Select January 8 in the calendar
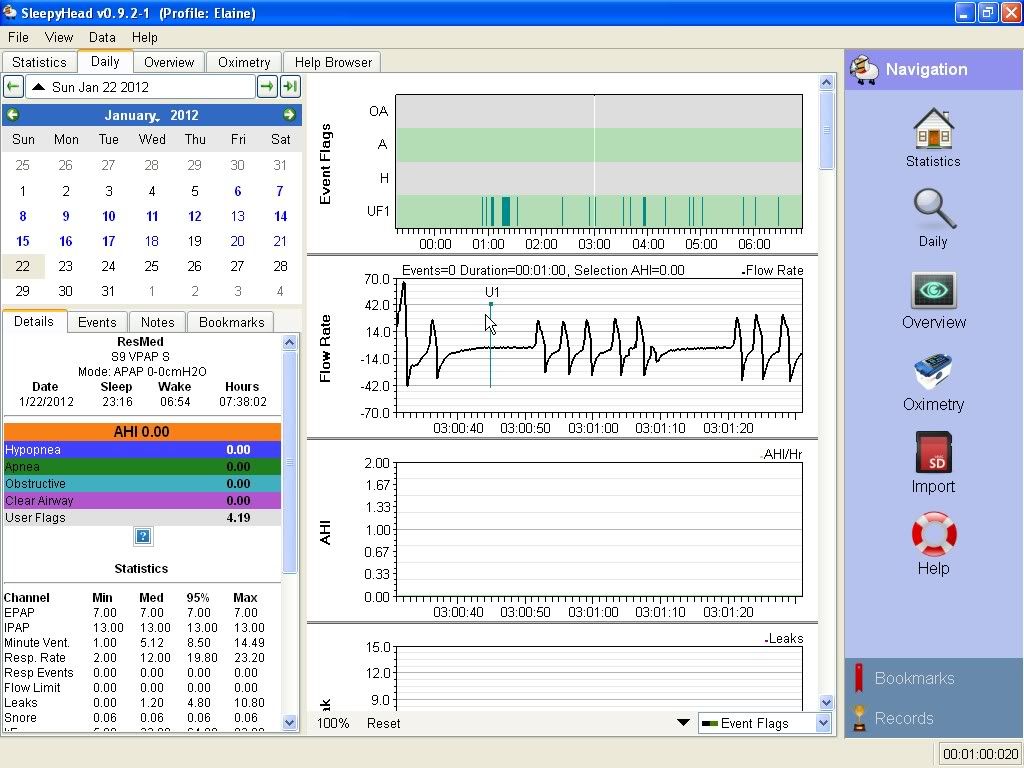 22,216
